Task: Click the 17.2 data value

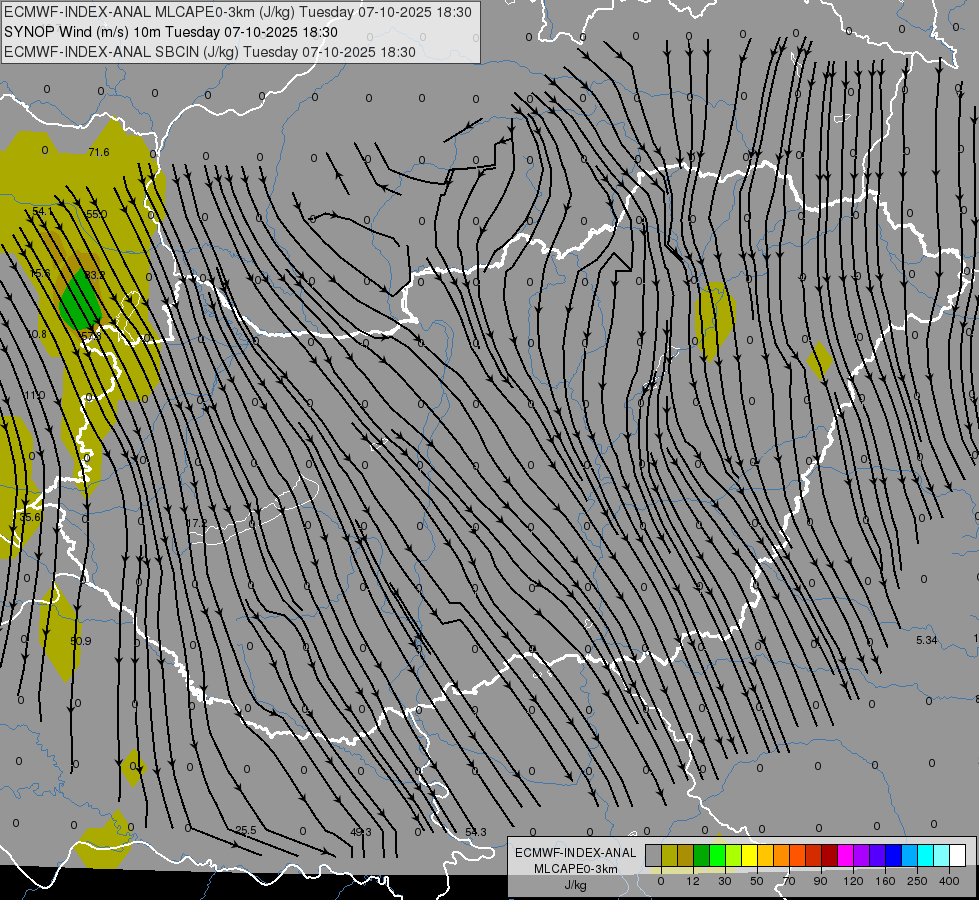Action: point(197,523)
